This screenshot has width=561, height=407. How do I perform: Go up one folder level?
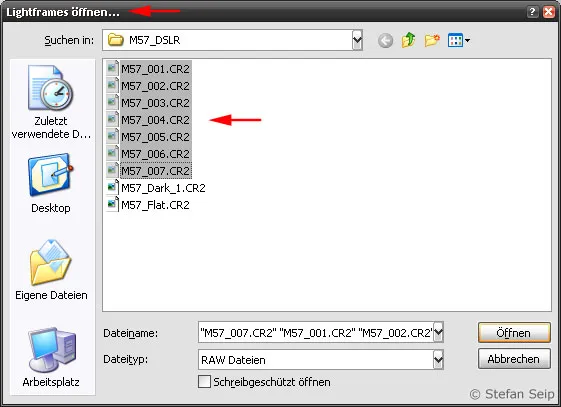pos(409,40)
